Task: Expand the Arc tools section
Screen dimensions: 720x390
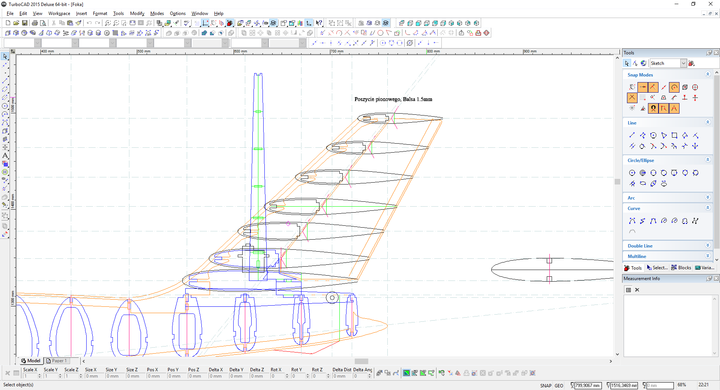Action: click(708, 198)
